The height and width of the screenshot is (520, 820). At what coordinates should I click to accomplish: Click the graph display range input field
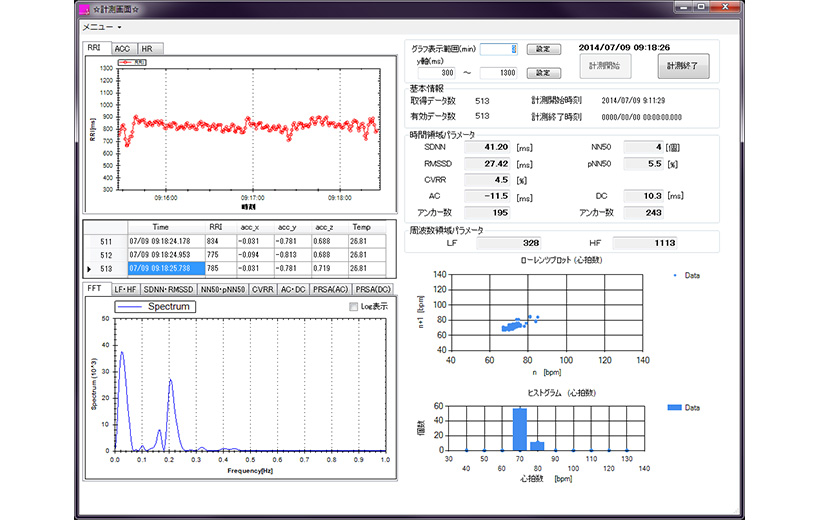499,48
